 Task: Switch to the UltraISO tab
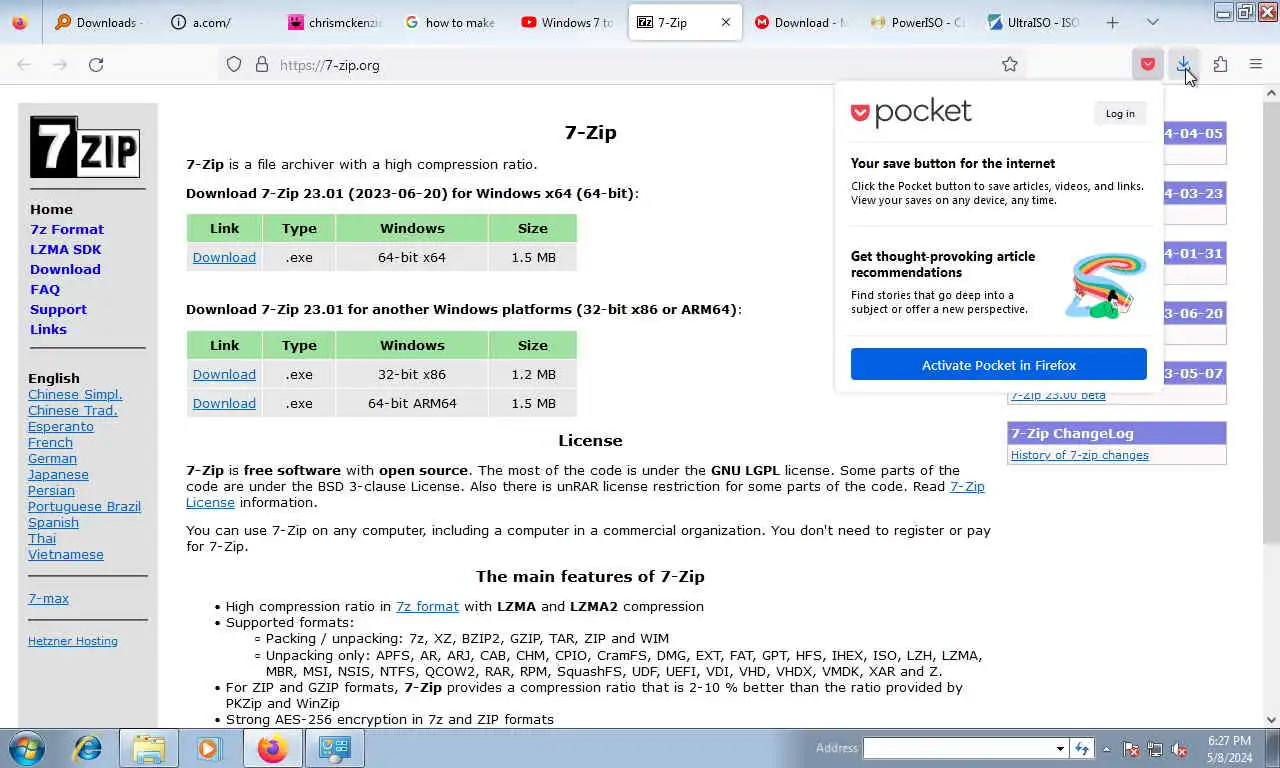click(x=1034, y=22)
